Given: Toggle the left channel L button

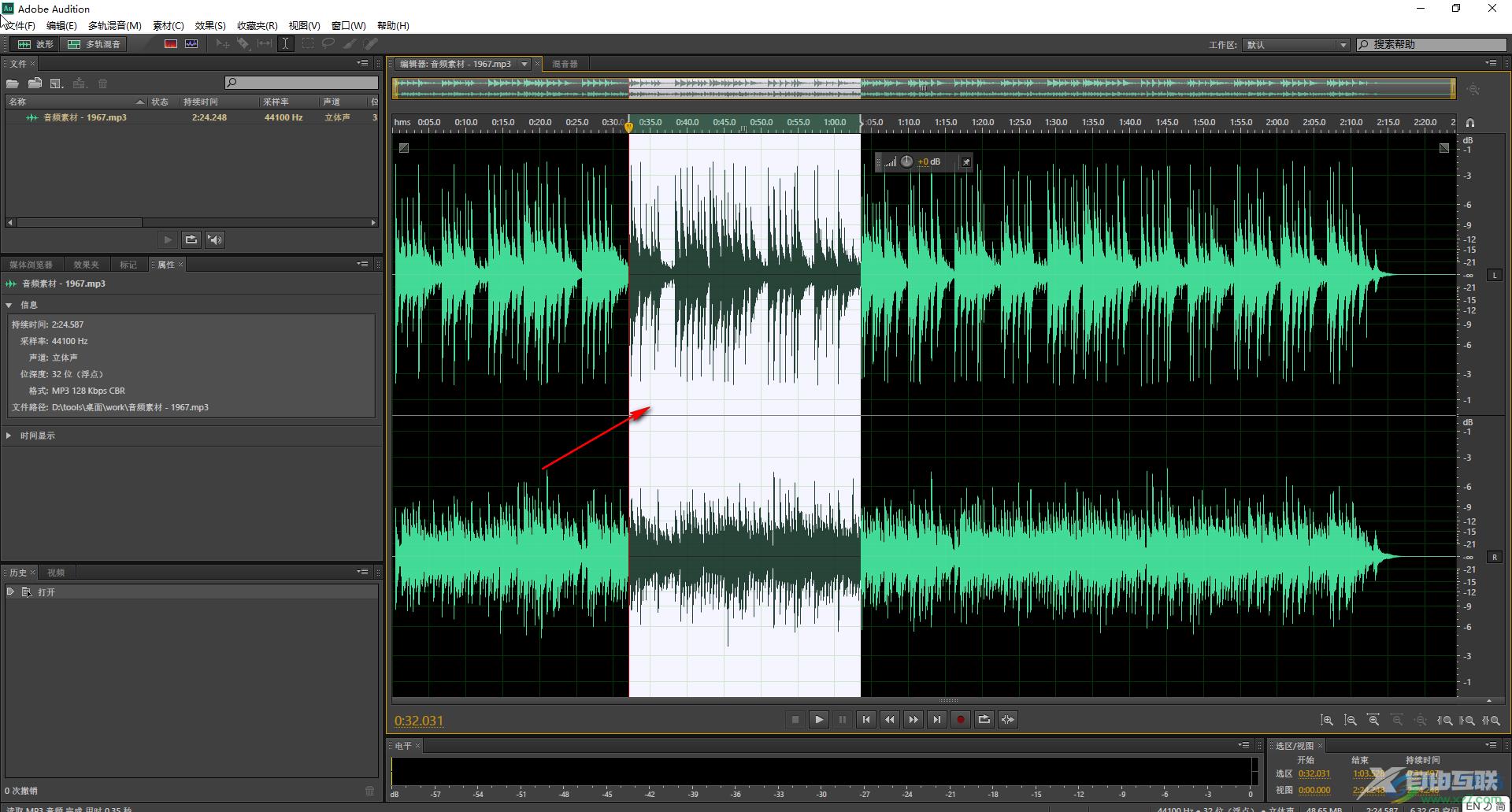Looking at the screenshot, I should point(1494,275).
